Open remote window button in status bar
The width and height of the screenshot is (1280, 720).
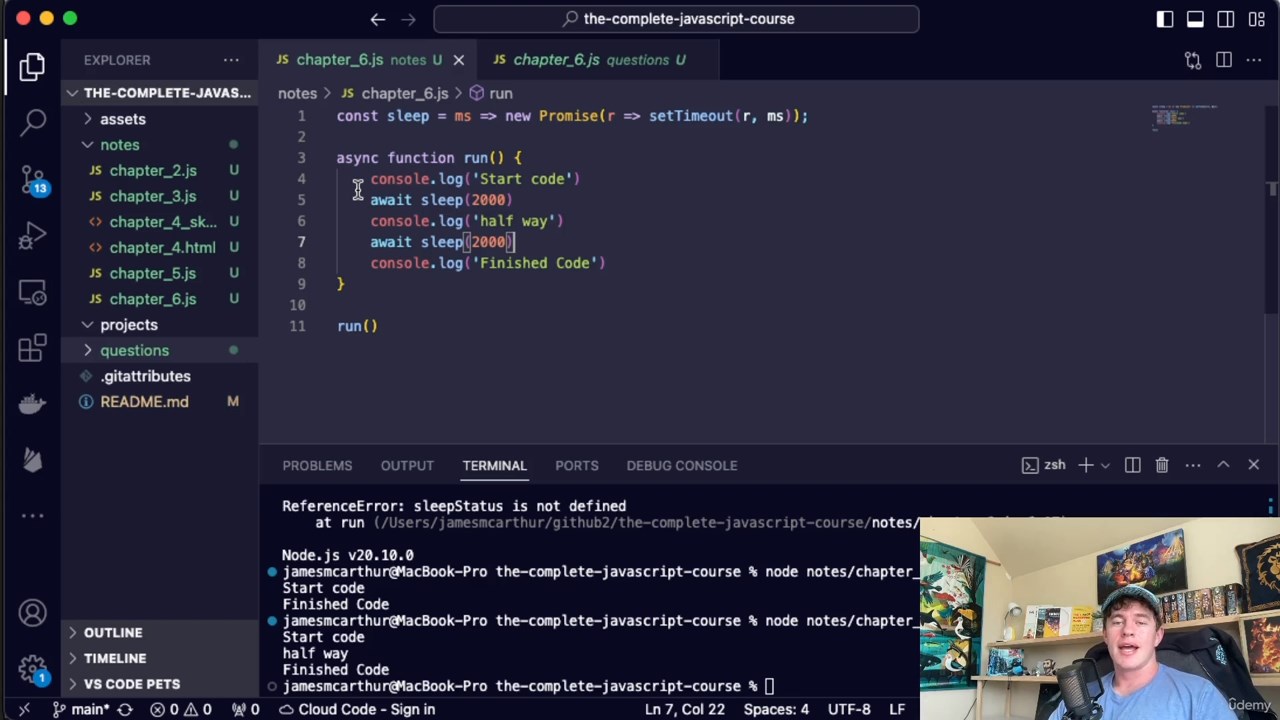(x=24, y=709)
